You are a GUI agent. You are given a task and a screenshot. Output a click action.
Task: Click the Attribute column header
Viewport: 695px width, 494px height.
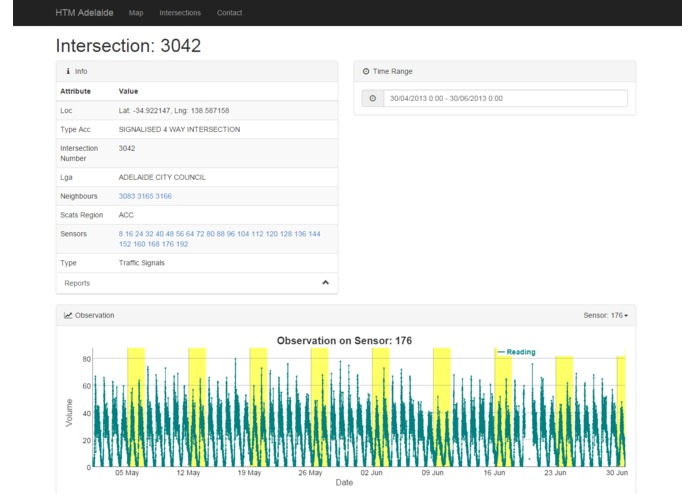75,91
